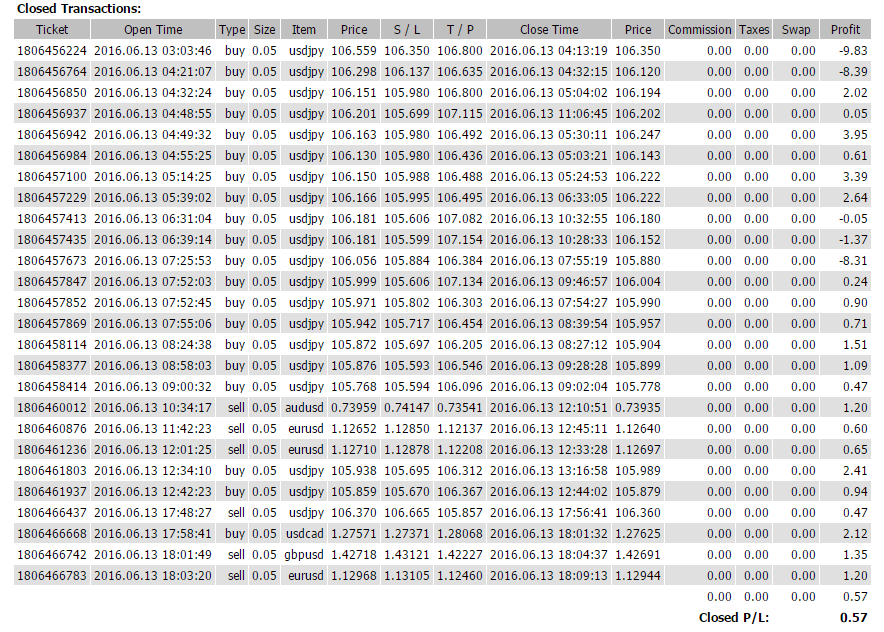
Task: Click the Close Time column header
Action: click(549, 30)
